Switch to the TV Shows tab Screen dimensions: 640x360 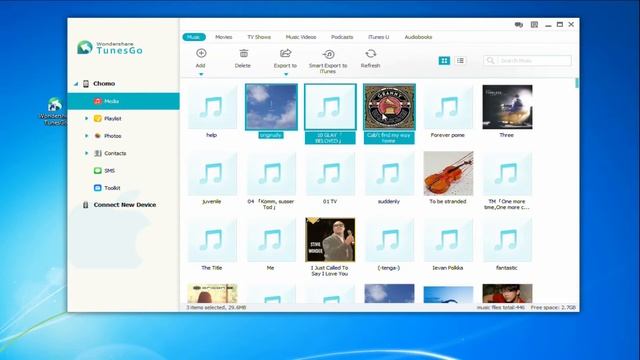tap(259, 37)
